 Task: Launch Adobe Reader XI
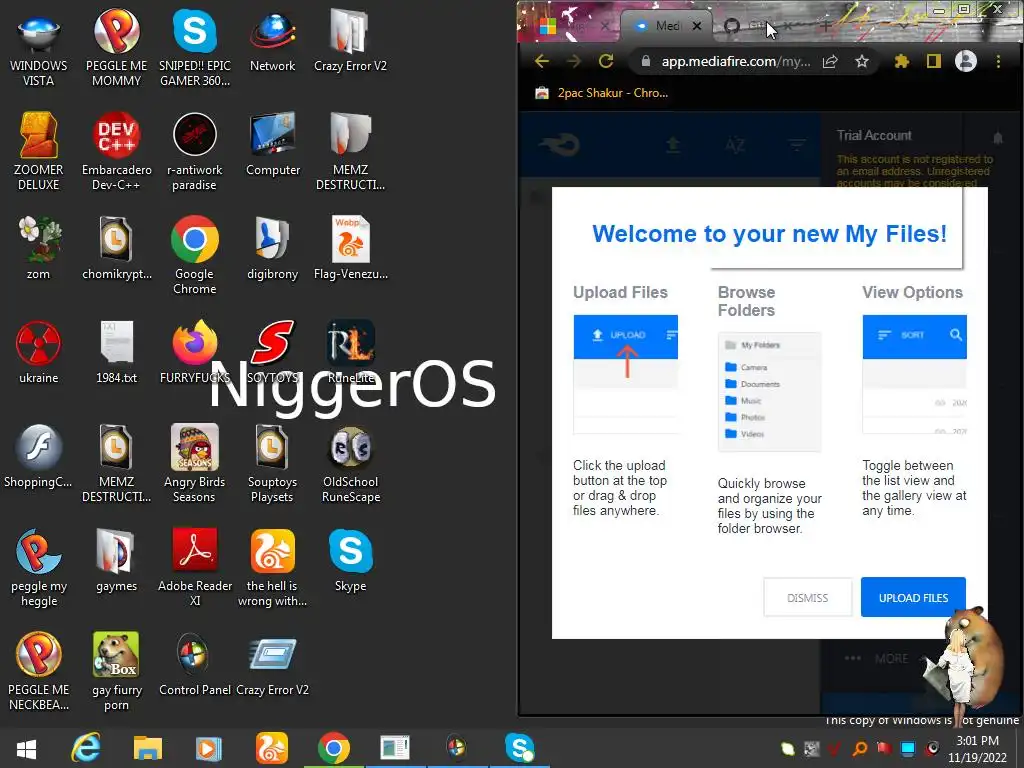(195, 568)
